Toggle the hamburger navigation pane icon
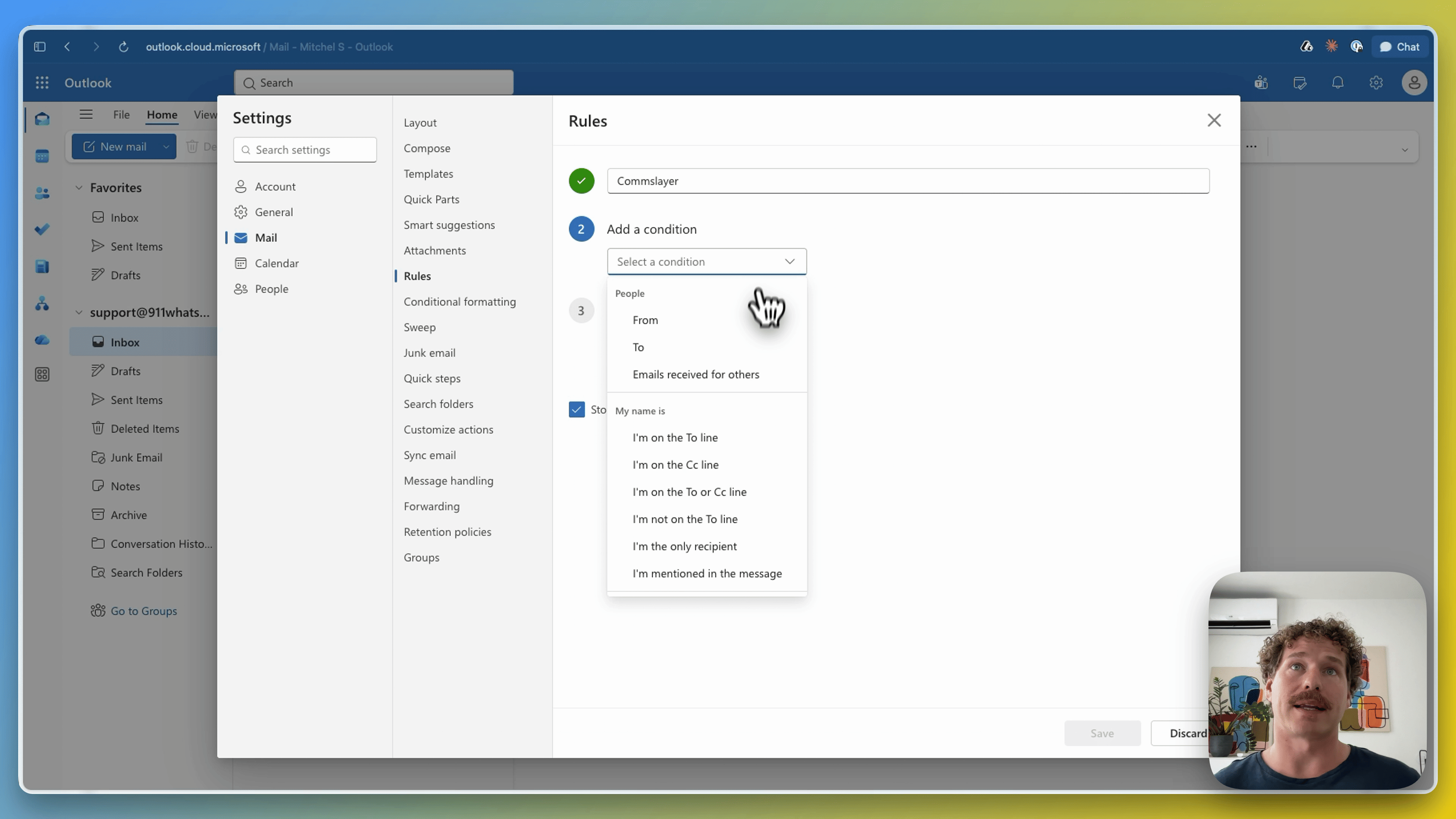This screenshot has width=1456, height=819. coord(86,114)
